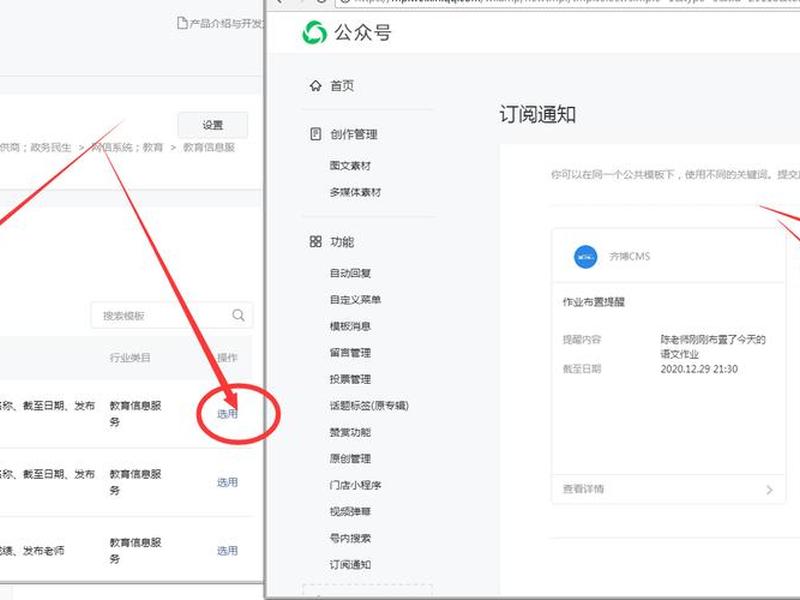Click the 截至日期 field label on card
The width and height of the screenshot is (800, 600).
582,368
